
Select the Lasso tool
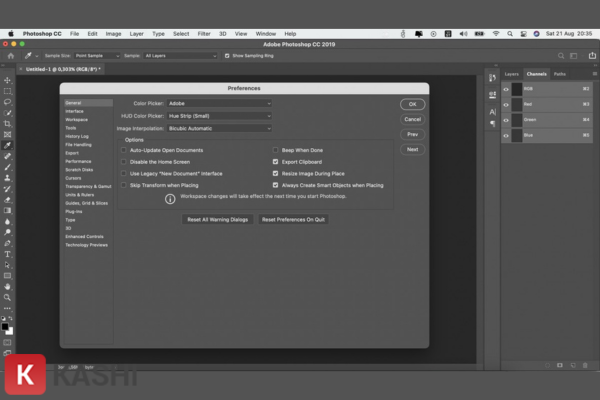[7, 102]
